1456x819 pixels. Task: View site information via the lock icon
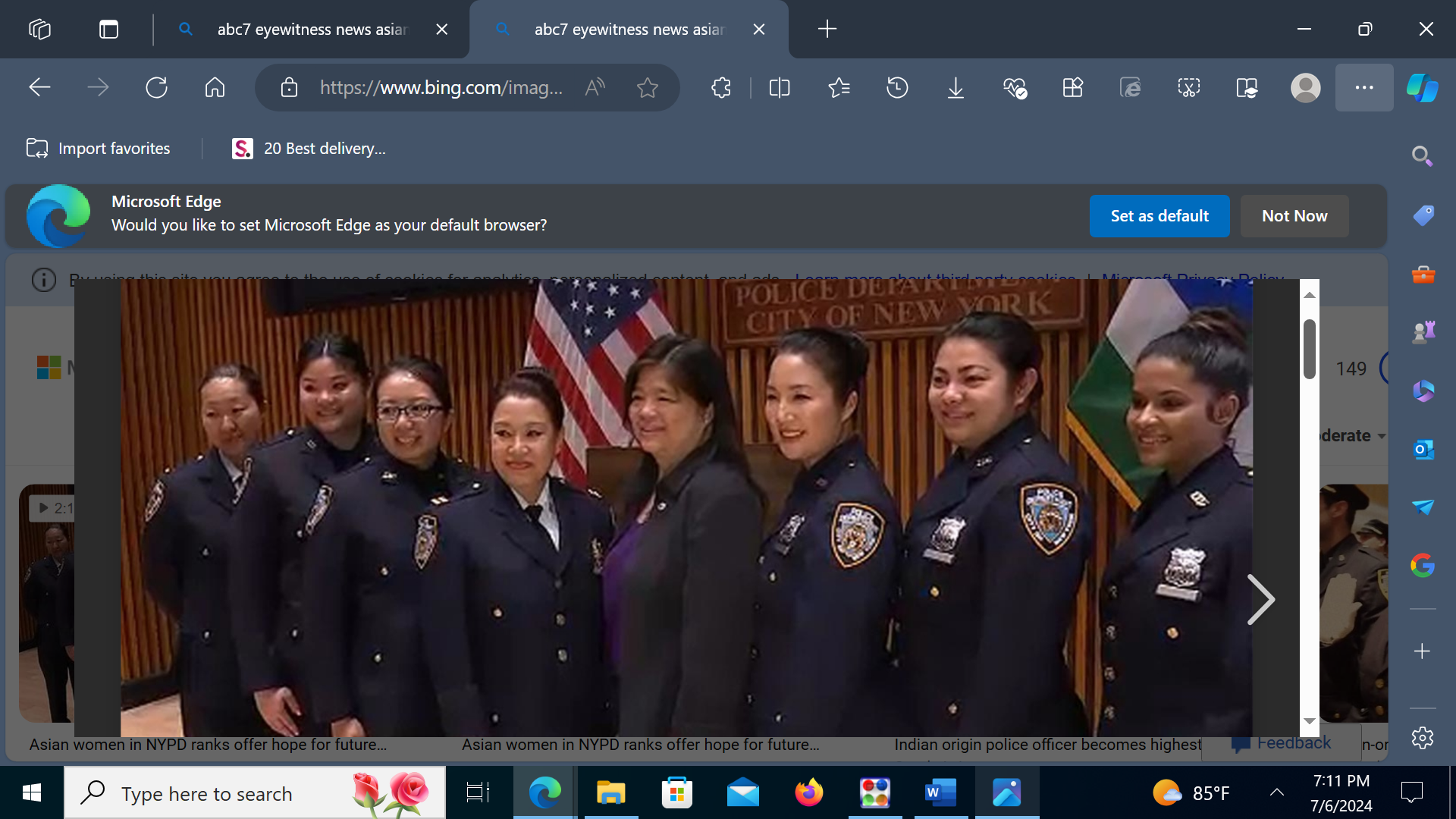(289, 88)
